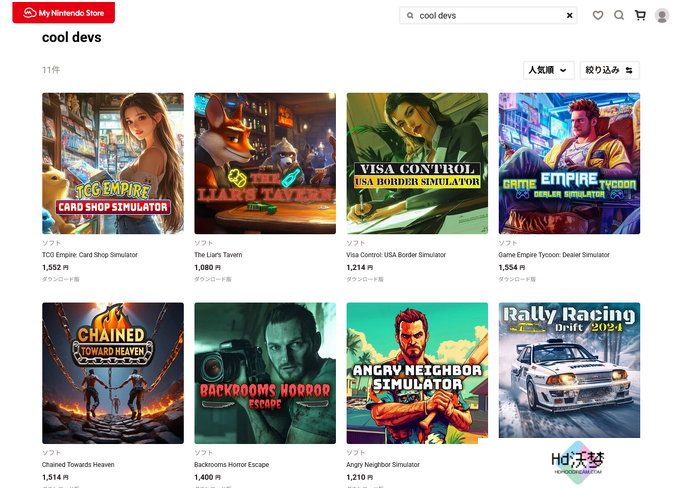Click the Backrooms Horror Escape title link
678x488 pixels.
(231, 465)
